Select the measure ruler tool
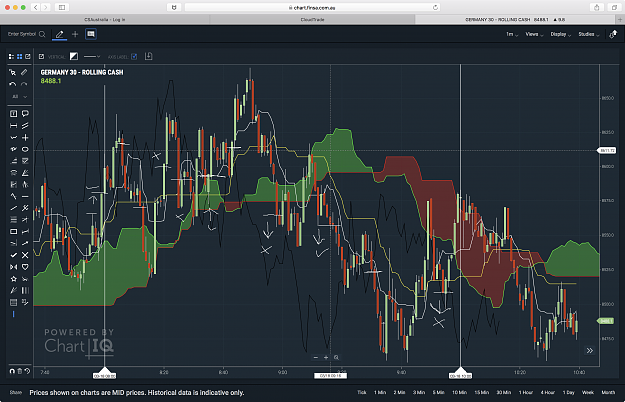The image size is (625, 402). click(x=25, y=73)
